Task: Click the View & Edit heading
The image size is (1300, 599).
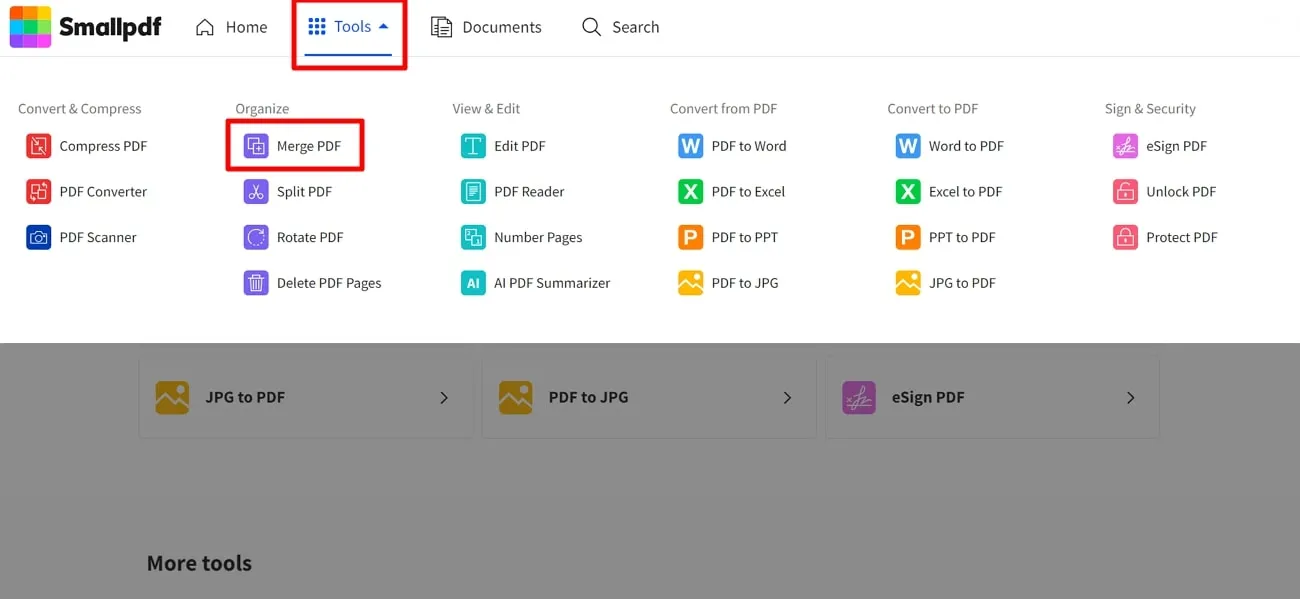Action: [486, 109]
